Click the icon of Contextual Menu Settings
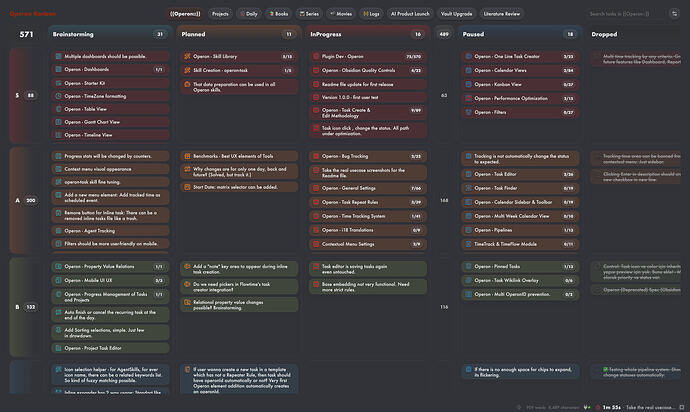This screenshot has height=412, width=690. (316, 244)
